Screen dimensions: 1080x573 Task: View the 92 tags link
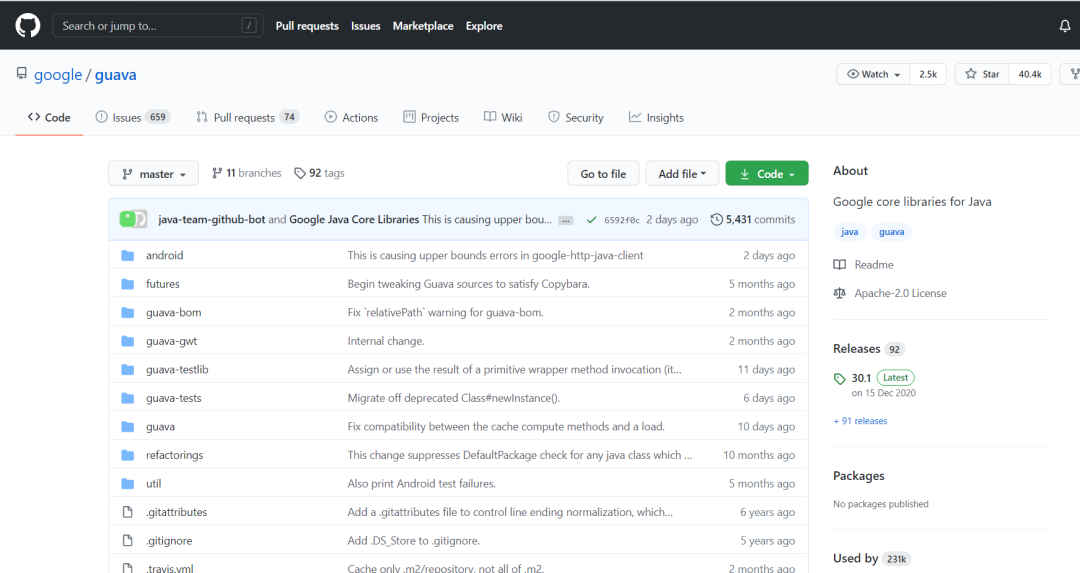[x=320, y=174]
